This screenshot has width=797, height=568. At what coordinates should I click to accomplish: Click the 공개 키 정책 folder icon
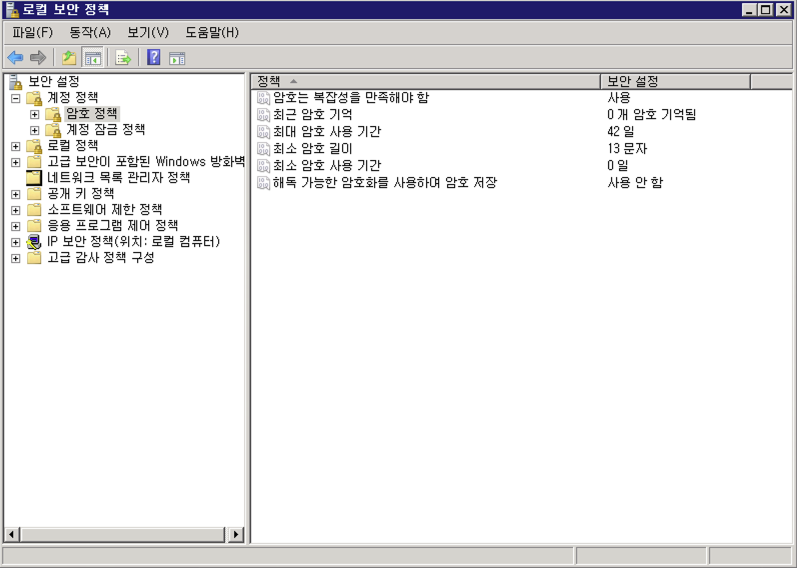(x=34, y=194)
